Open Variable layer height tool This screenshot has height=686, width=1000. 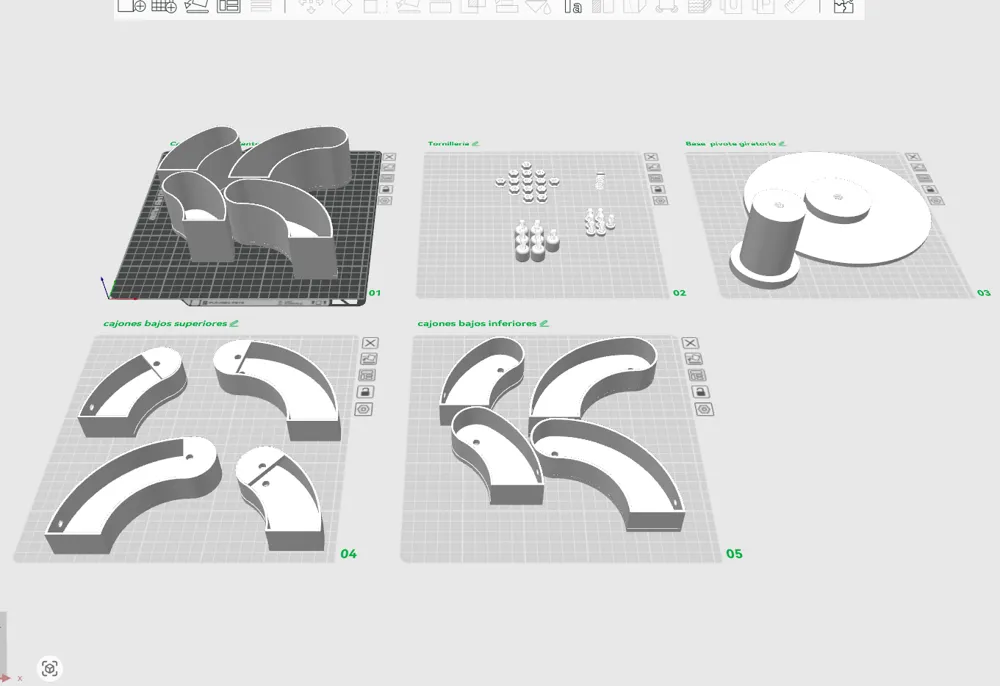tap(261, 6)
